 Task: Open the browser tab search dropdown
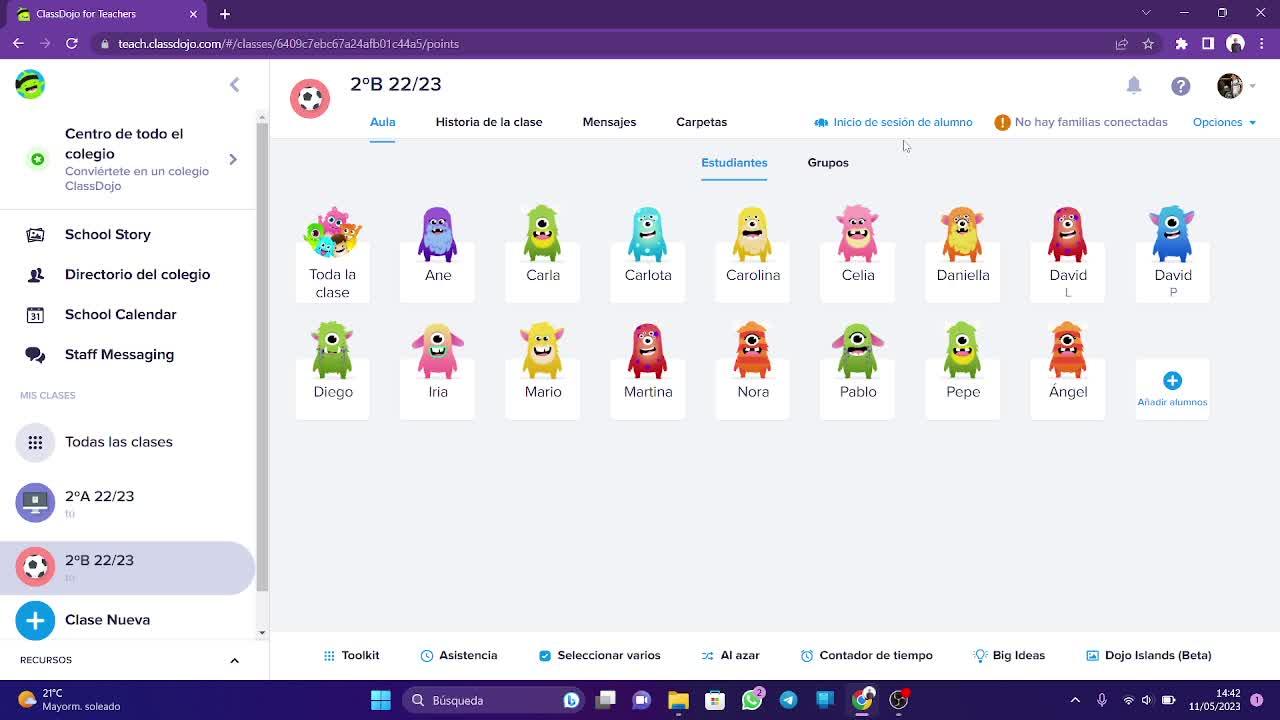pos(1146,13)
